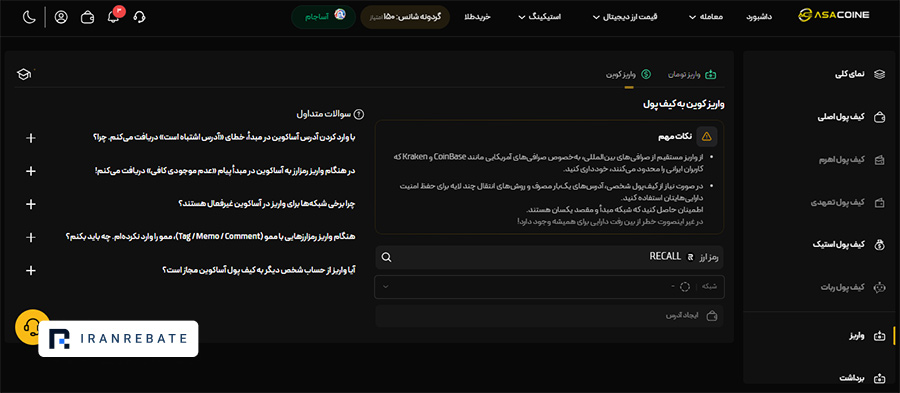
Task: Go to داشبورد menu item
Action: tap(759, 17)
